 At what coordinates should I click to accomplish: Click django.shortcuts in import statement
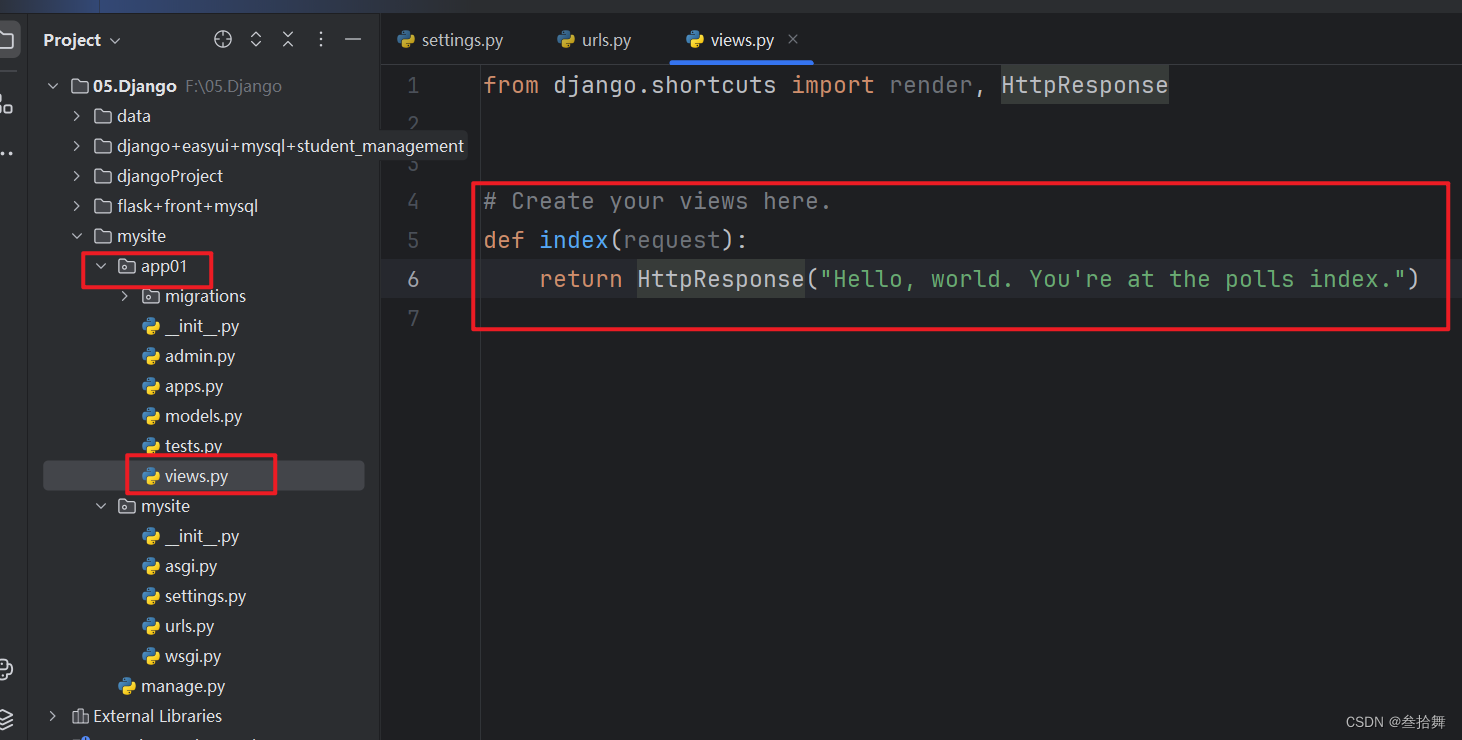[x=665, y=86]
